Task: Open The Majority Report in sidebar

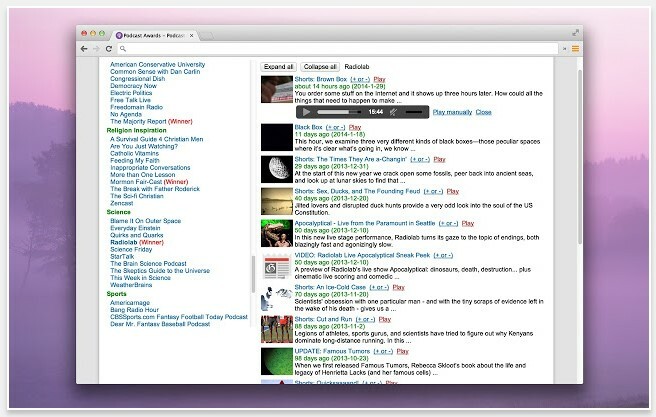Action: pos(151,121)
